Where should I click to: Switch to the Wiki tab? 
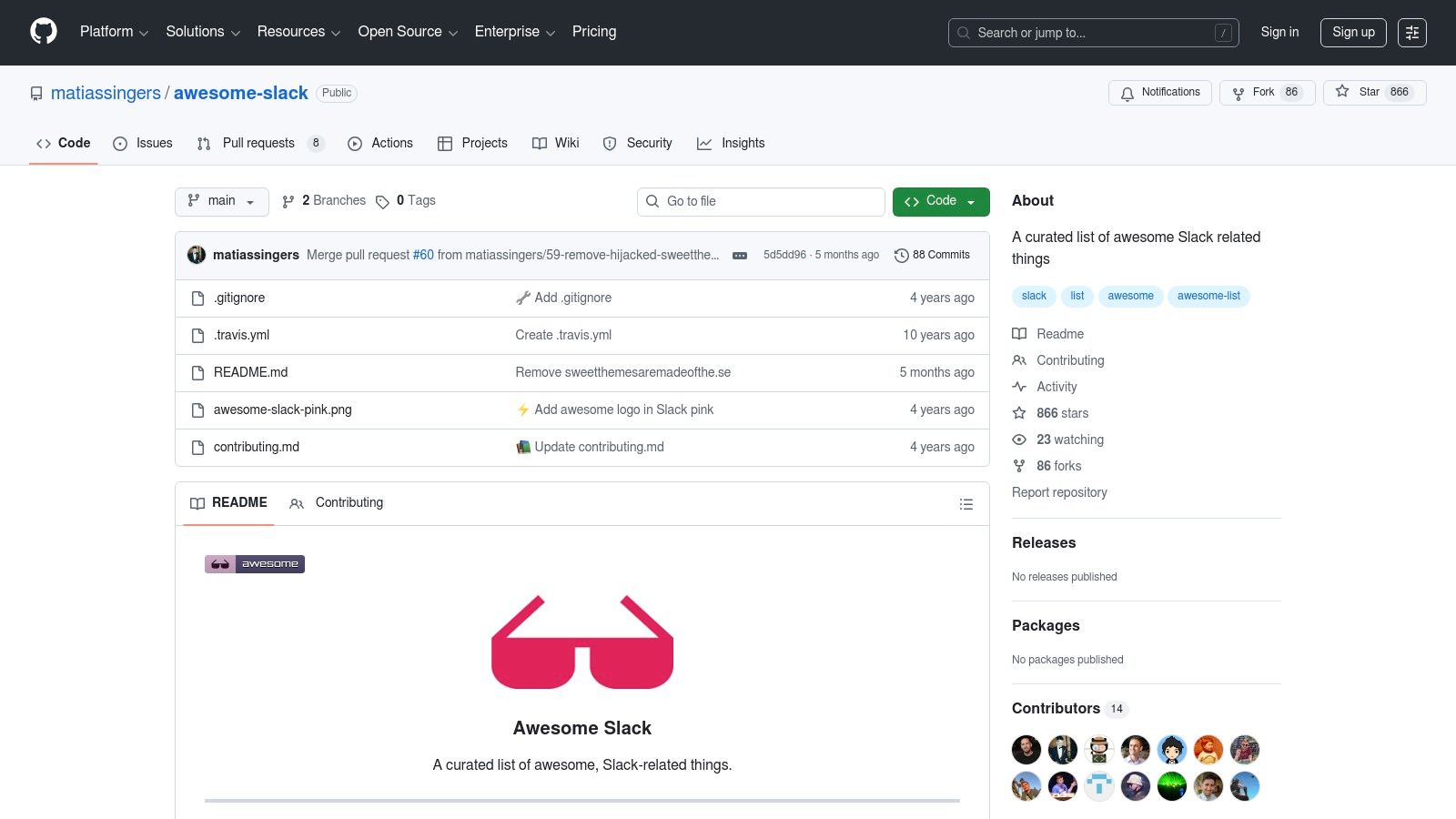click(556, 143)
